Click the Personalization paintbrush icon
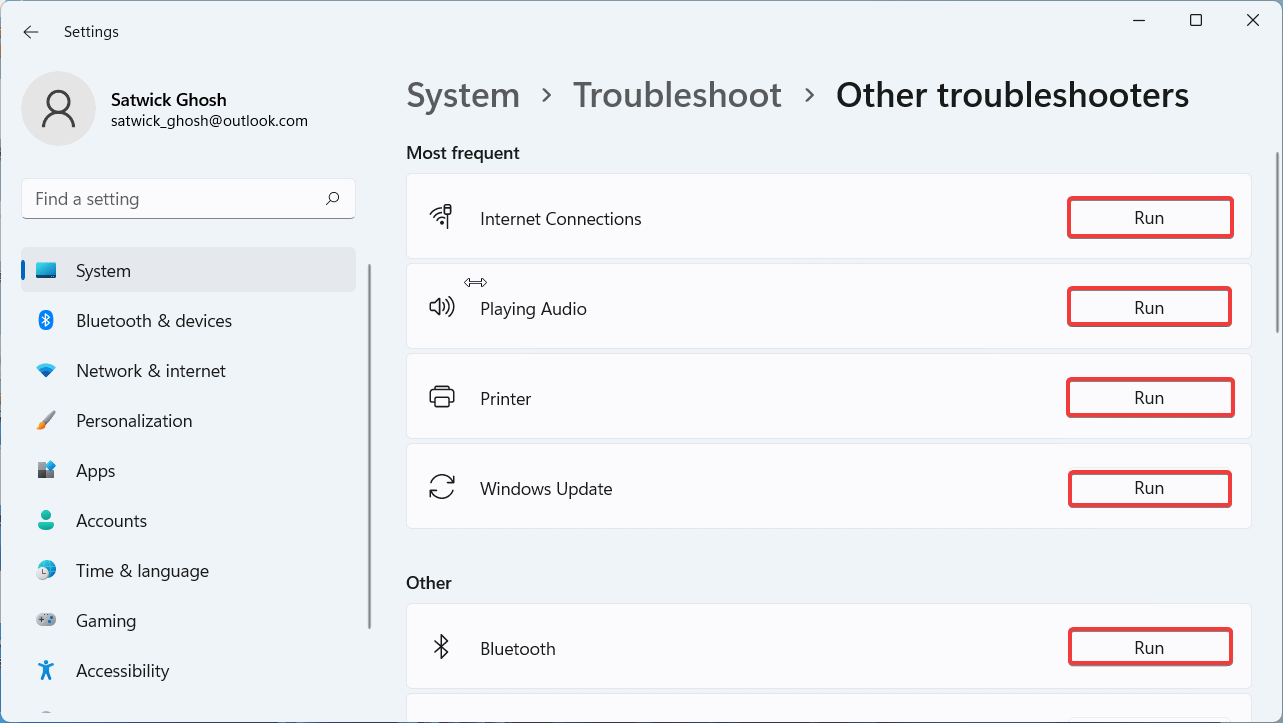The width and height of the screenshot is (1283, 723). coord(46,421)
